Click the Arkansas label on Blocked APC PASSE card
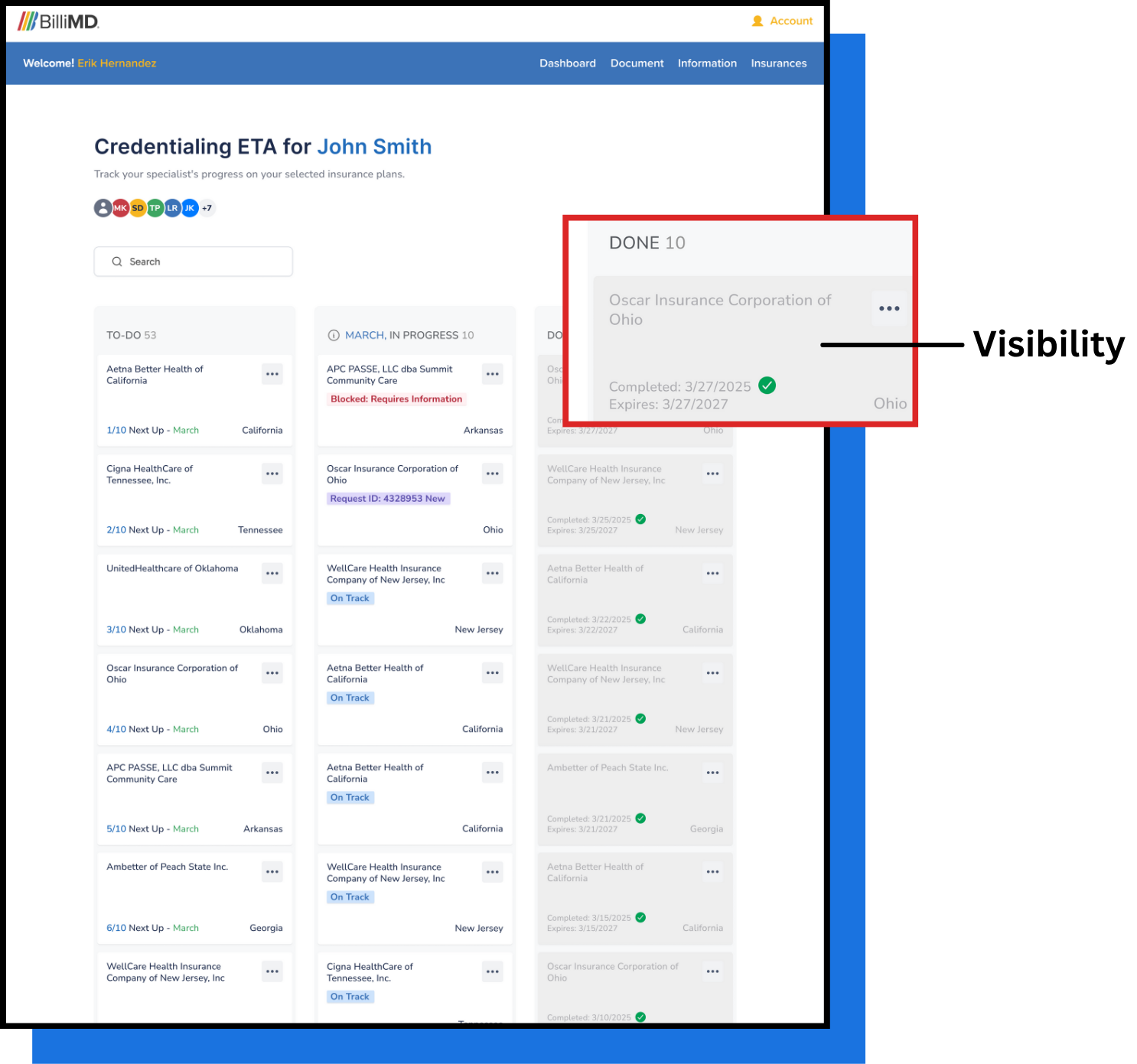This screenshot has height=1064, width=1137. pos(484,431)
